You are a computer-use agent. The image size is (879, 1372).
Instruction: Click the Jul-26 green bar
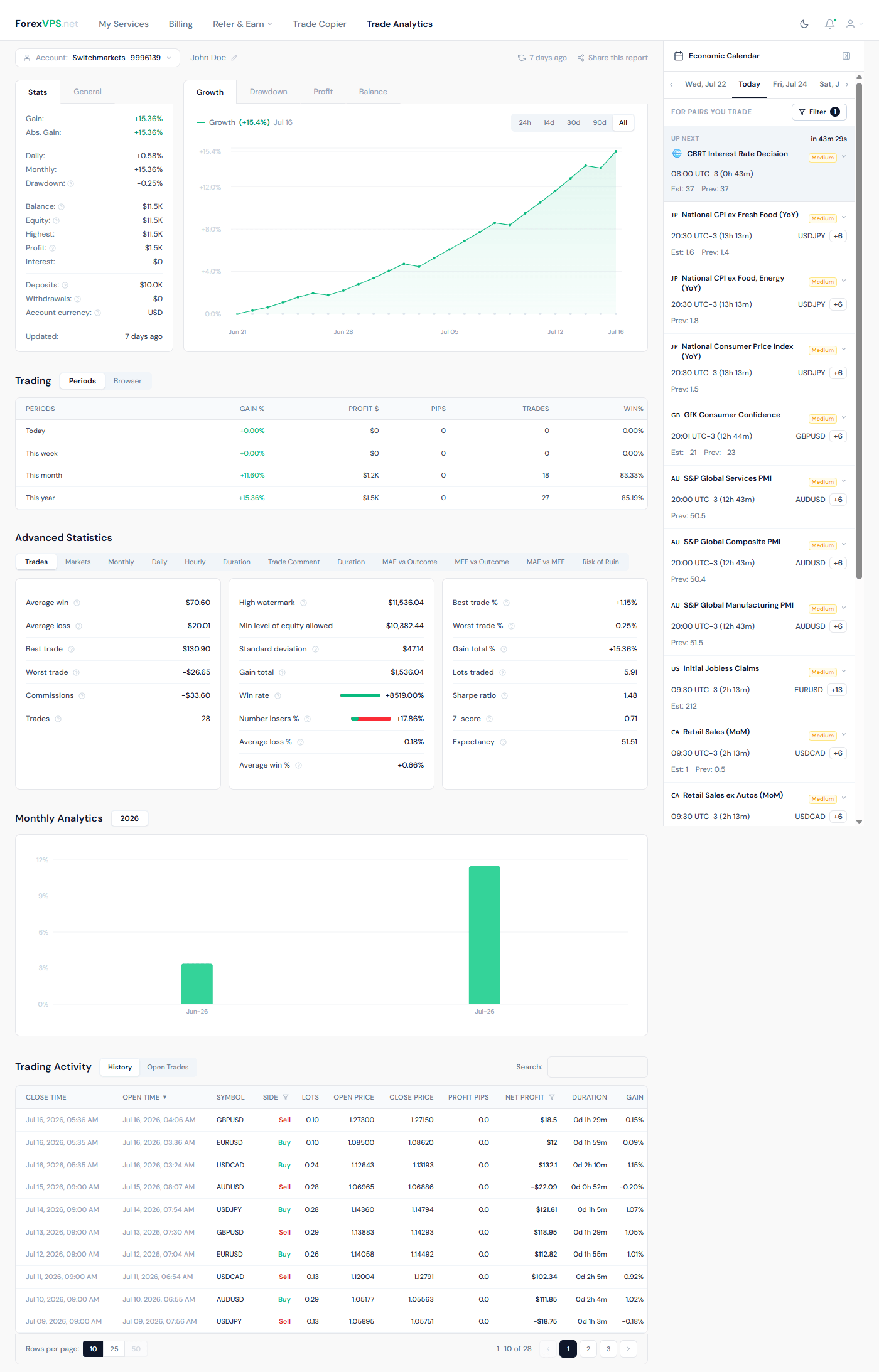pyautogui.click(x=485, y=935)
